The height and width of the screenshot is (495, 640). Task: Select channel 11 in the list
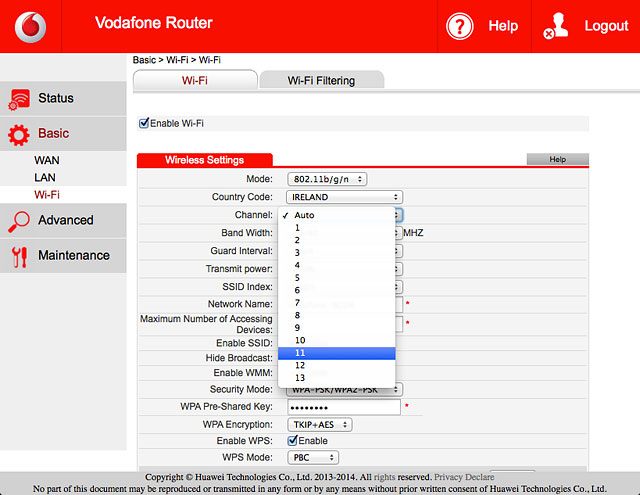(337, 353)
